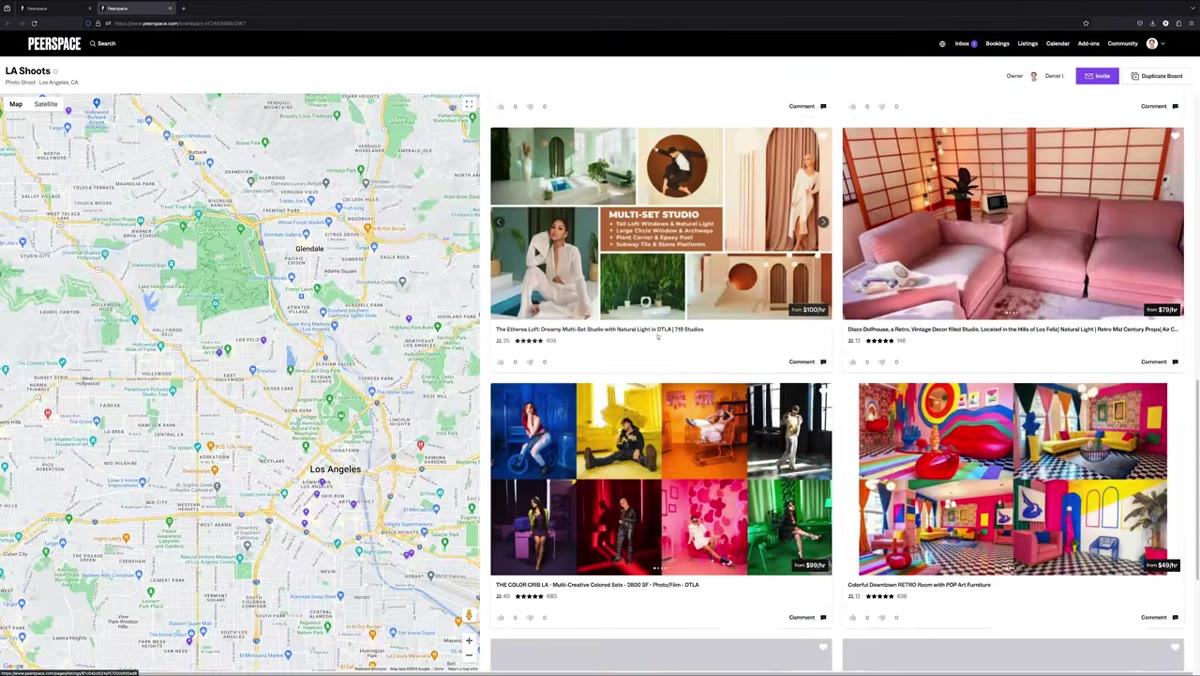
Task: Show previous photo of Etherea Loft listing
Action: tap(499, 222)
